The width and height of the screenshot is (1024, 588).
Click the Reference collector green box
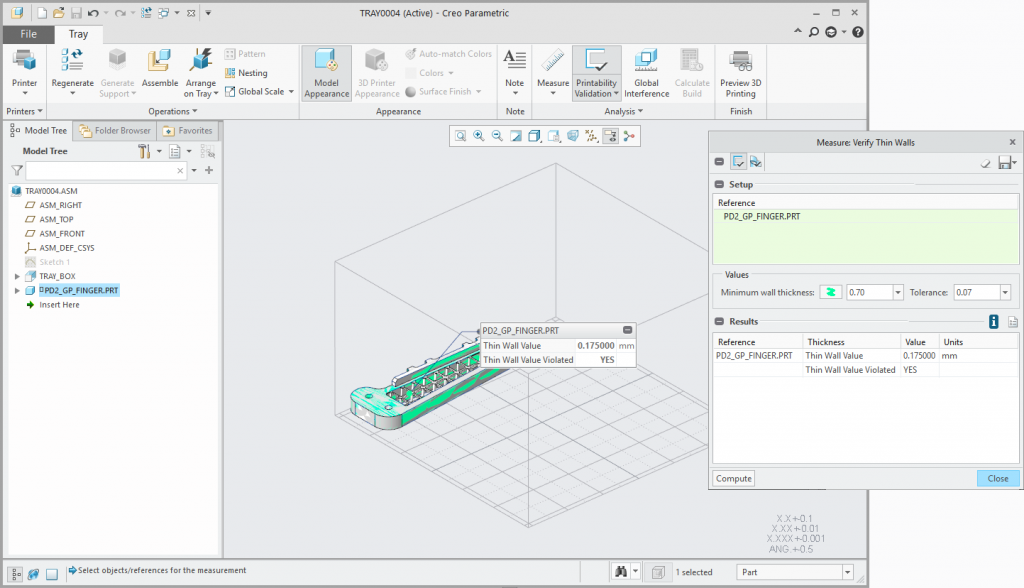click(865, 236)
